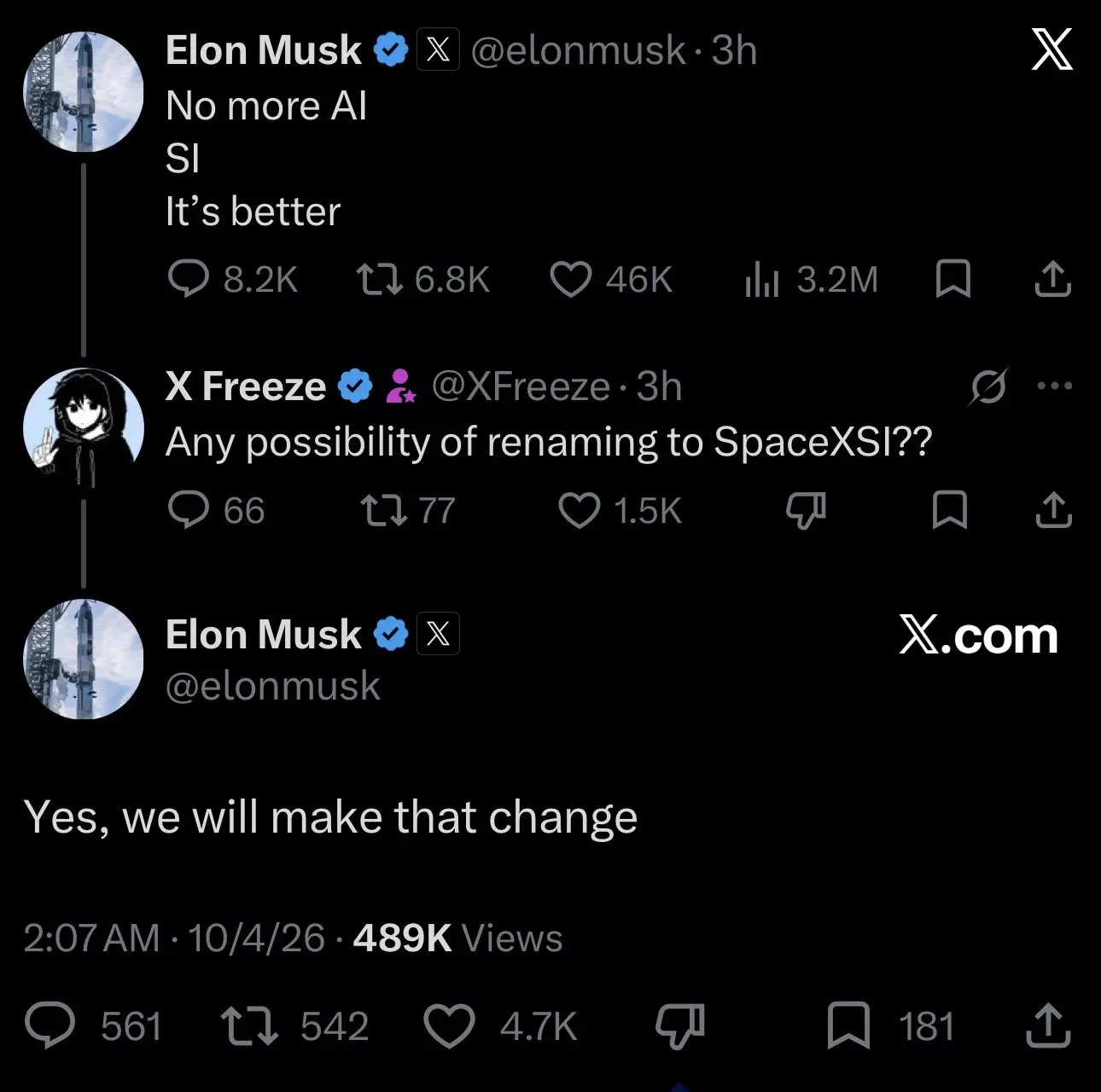Bookmark X Freeze's reply

[x=950, y=510]
